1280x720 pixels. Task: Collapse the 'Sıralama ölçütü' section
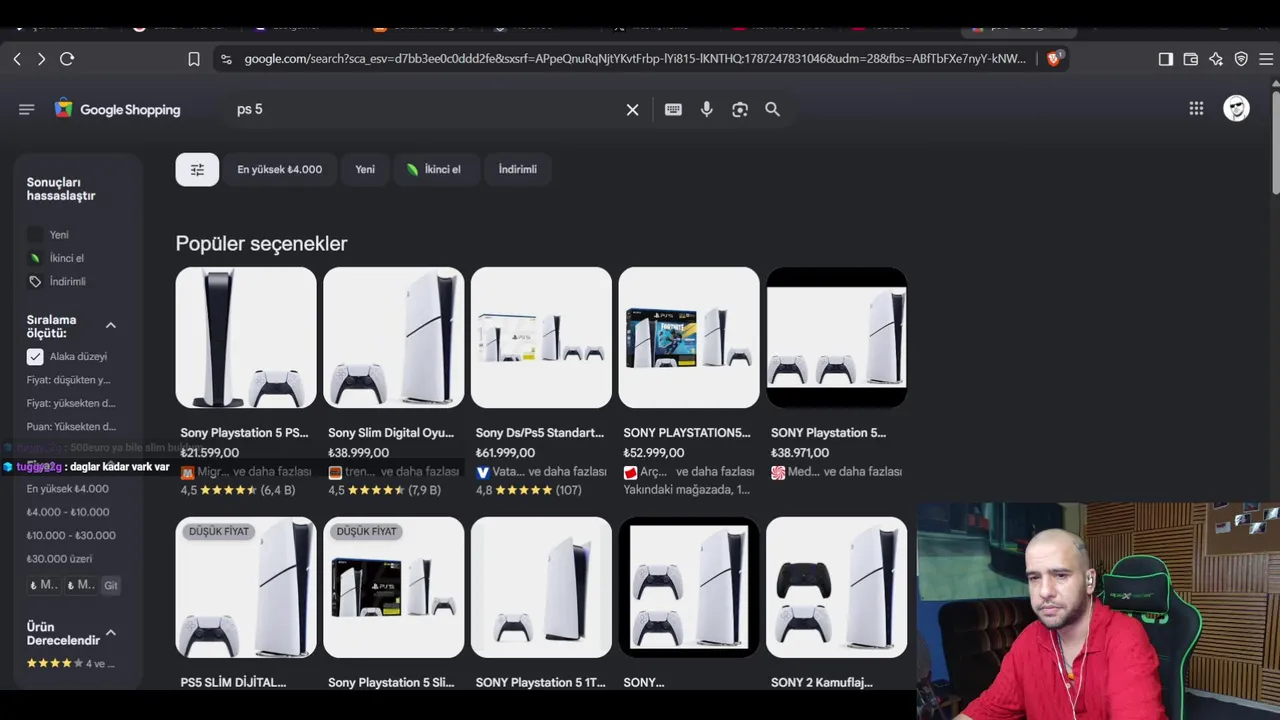[111, 326]
